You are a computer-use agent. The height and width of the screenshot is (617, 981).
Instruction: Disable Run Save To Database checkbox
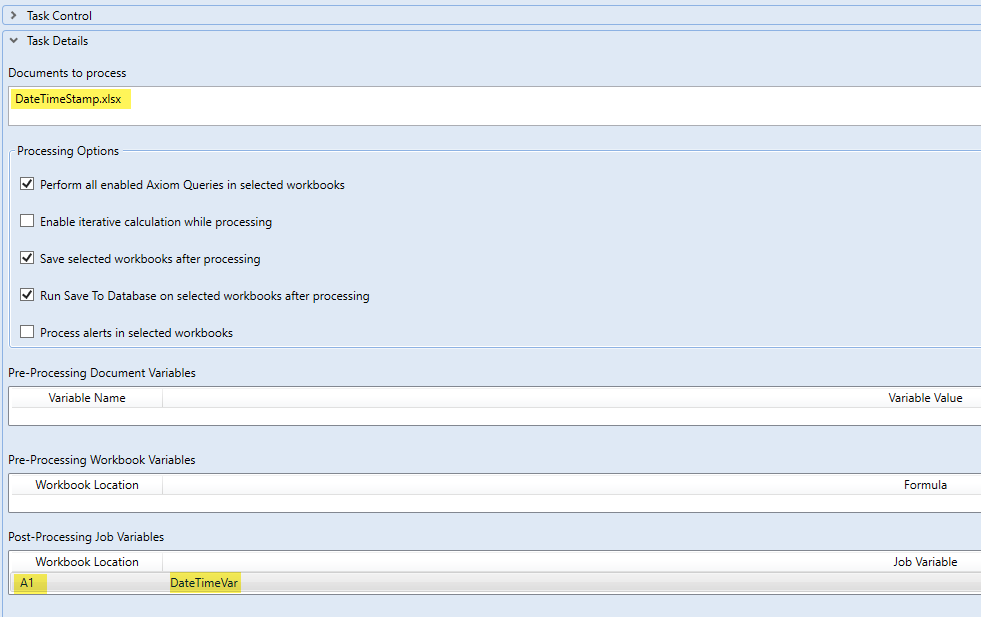pos(27,296)
